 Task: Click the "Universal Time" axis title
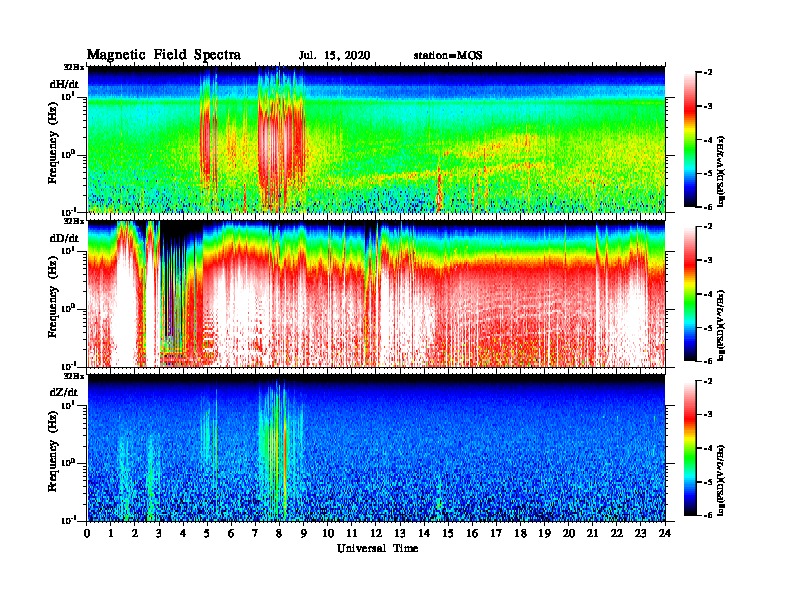[x=377, y=548]
